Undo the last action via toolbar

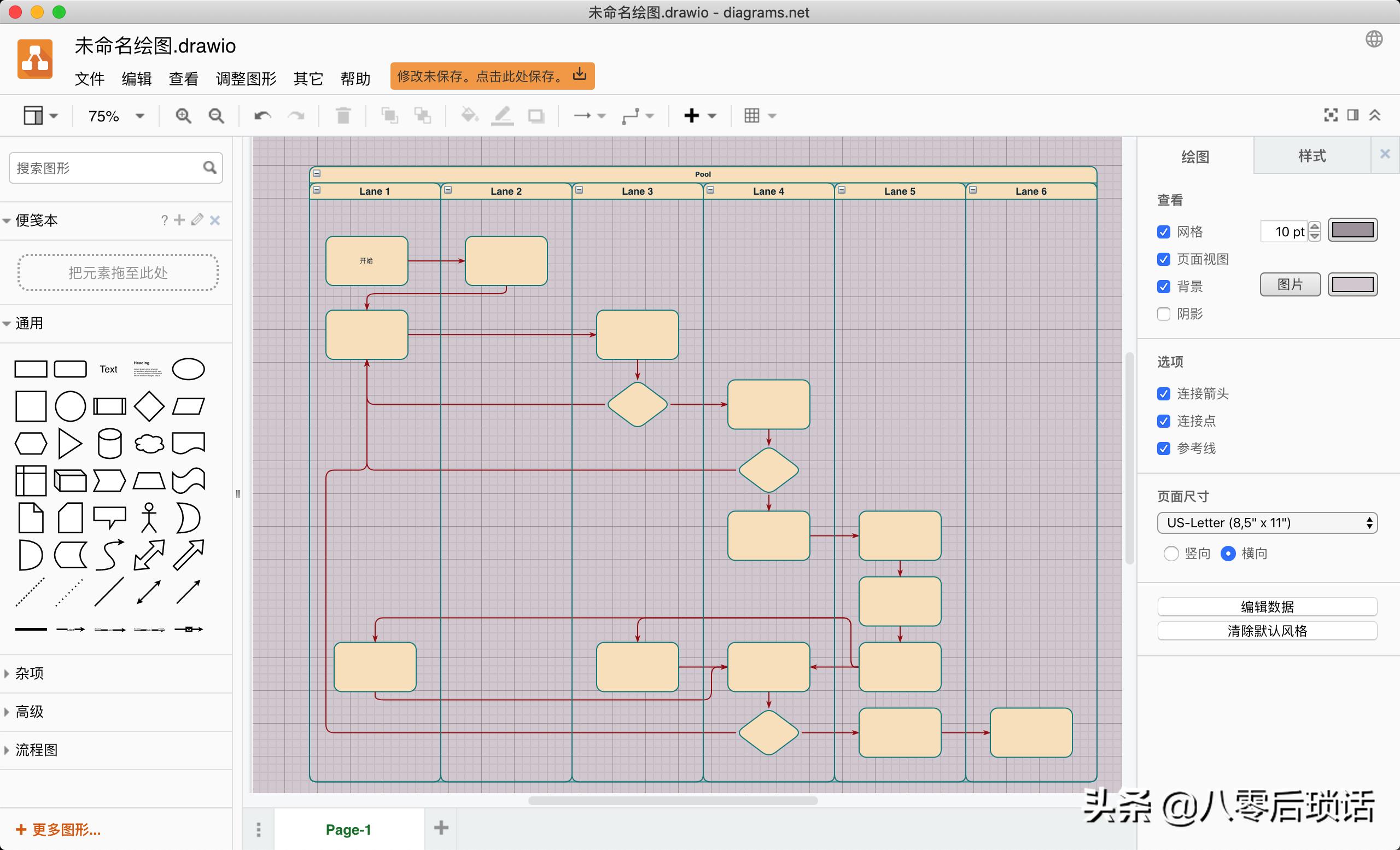coord(262,116)
